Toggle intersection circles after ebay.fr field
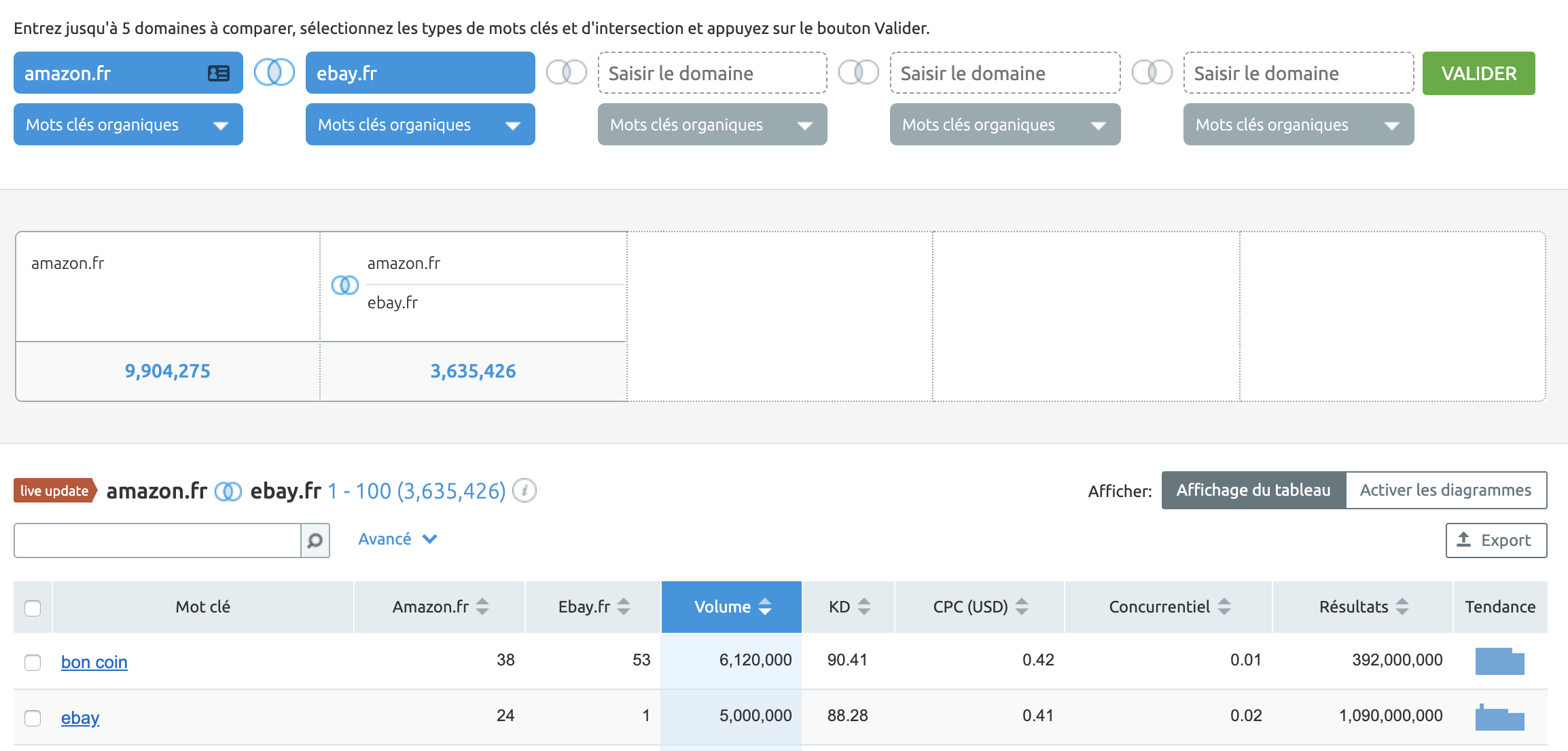1568x751 pixels. click(567, 72)
